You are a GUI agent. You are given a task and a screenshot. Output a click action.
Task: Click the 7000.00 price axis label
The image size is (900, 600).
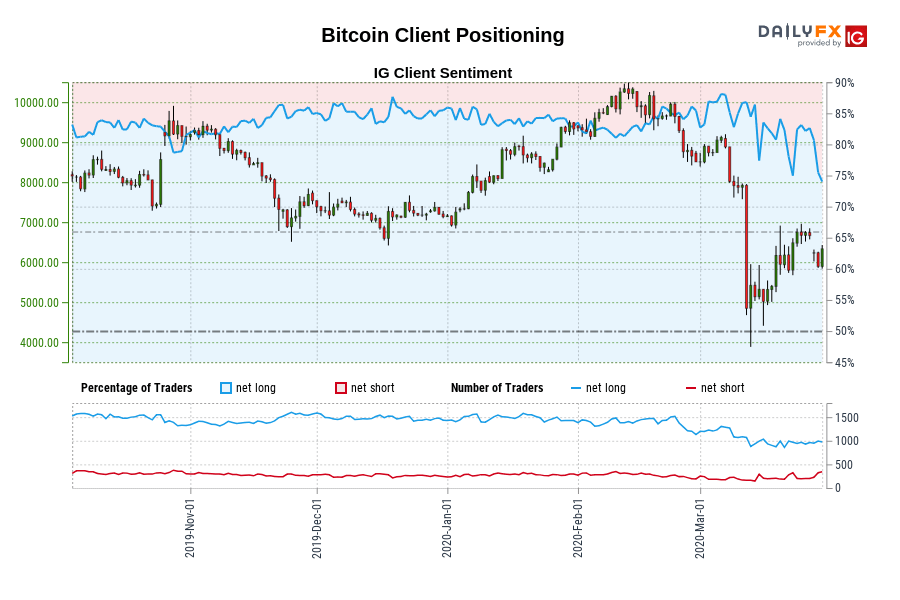click(40, 223)
